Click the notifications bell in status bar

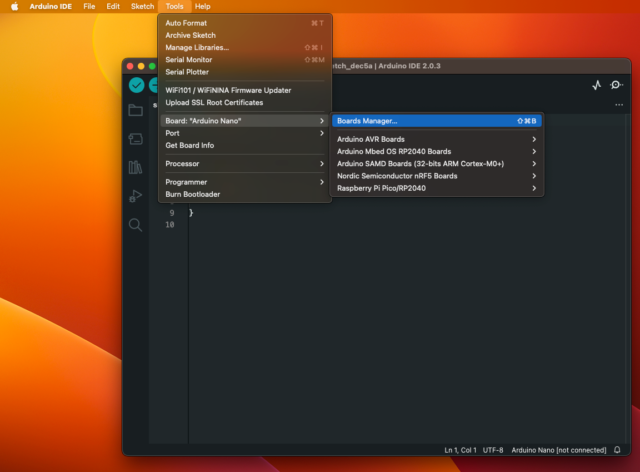pyautogui.click(x=616, y=450)
